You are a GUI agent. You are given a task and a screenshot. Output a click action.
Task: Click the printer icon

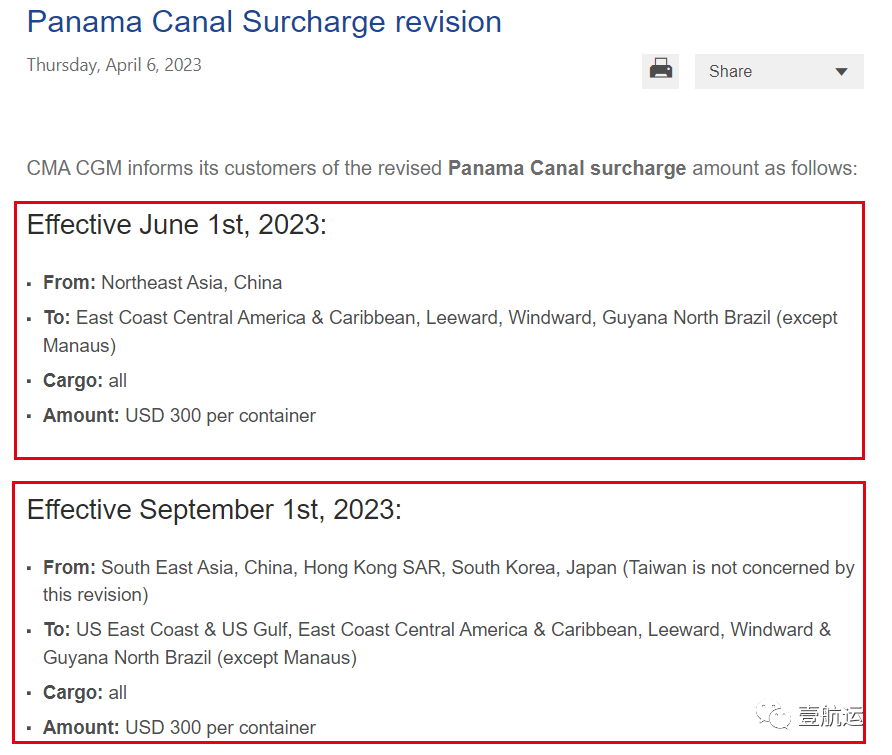pyautogui.click(x=660, y=71)
